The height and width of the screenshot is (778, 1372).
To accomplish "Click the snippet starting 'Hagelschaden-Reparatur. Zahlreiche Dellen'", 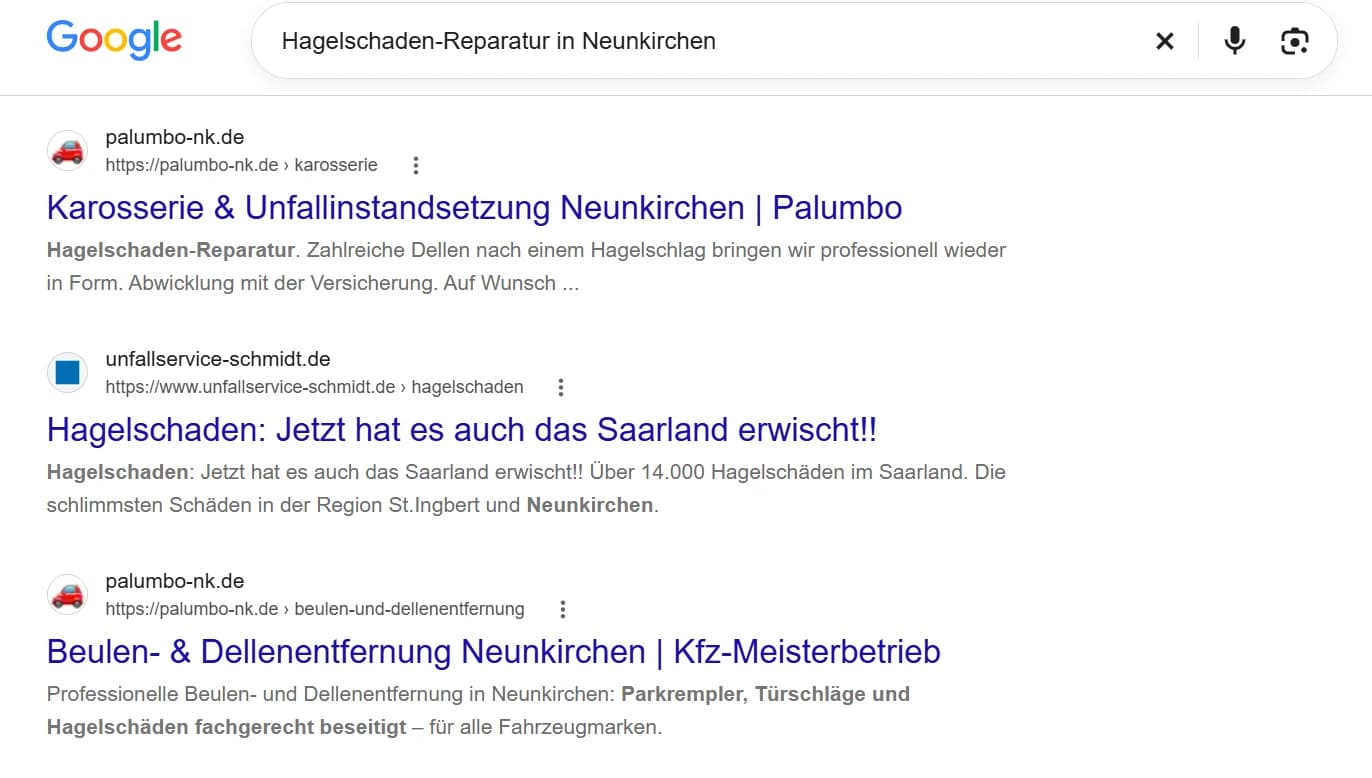I will coord(526,266).
